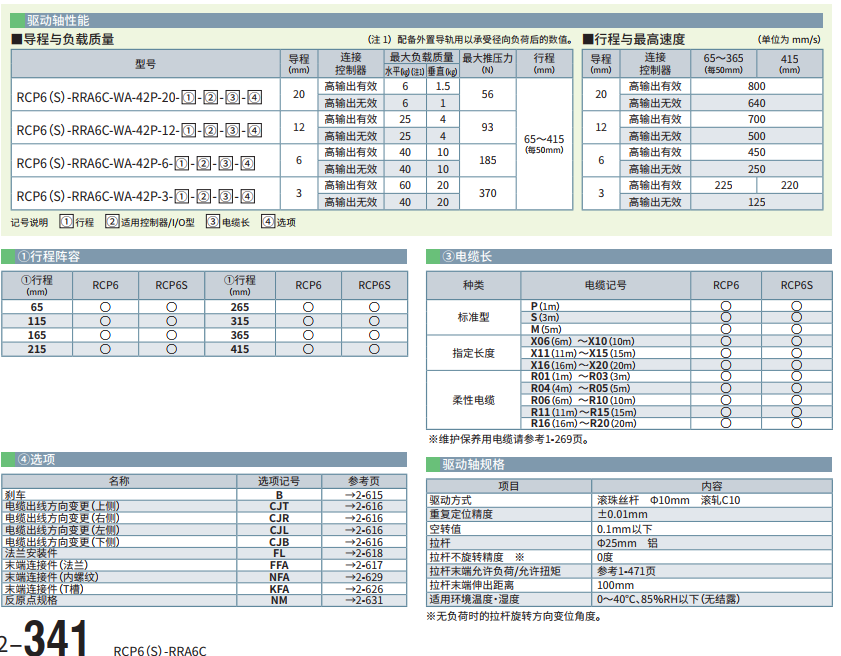Click option code B for 刹车
Image resolution: width=841 pixels, height=656 pixels.
point(279,495)
